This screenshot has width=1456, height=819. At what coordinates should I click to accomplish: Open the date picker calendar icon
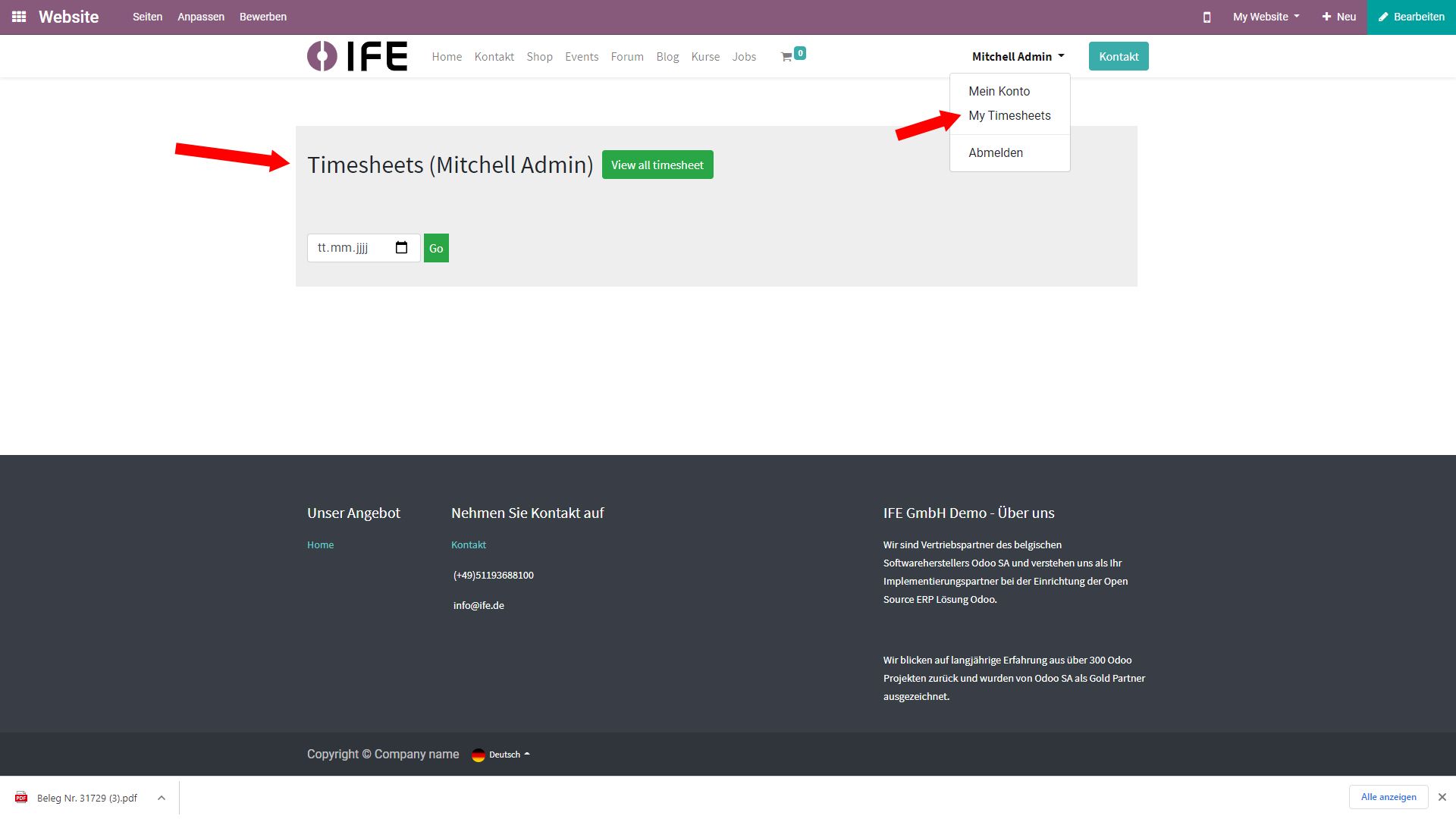(x=402, y=247)
